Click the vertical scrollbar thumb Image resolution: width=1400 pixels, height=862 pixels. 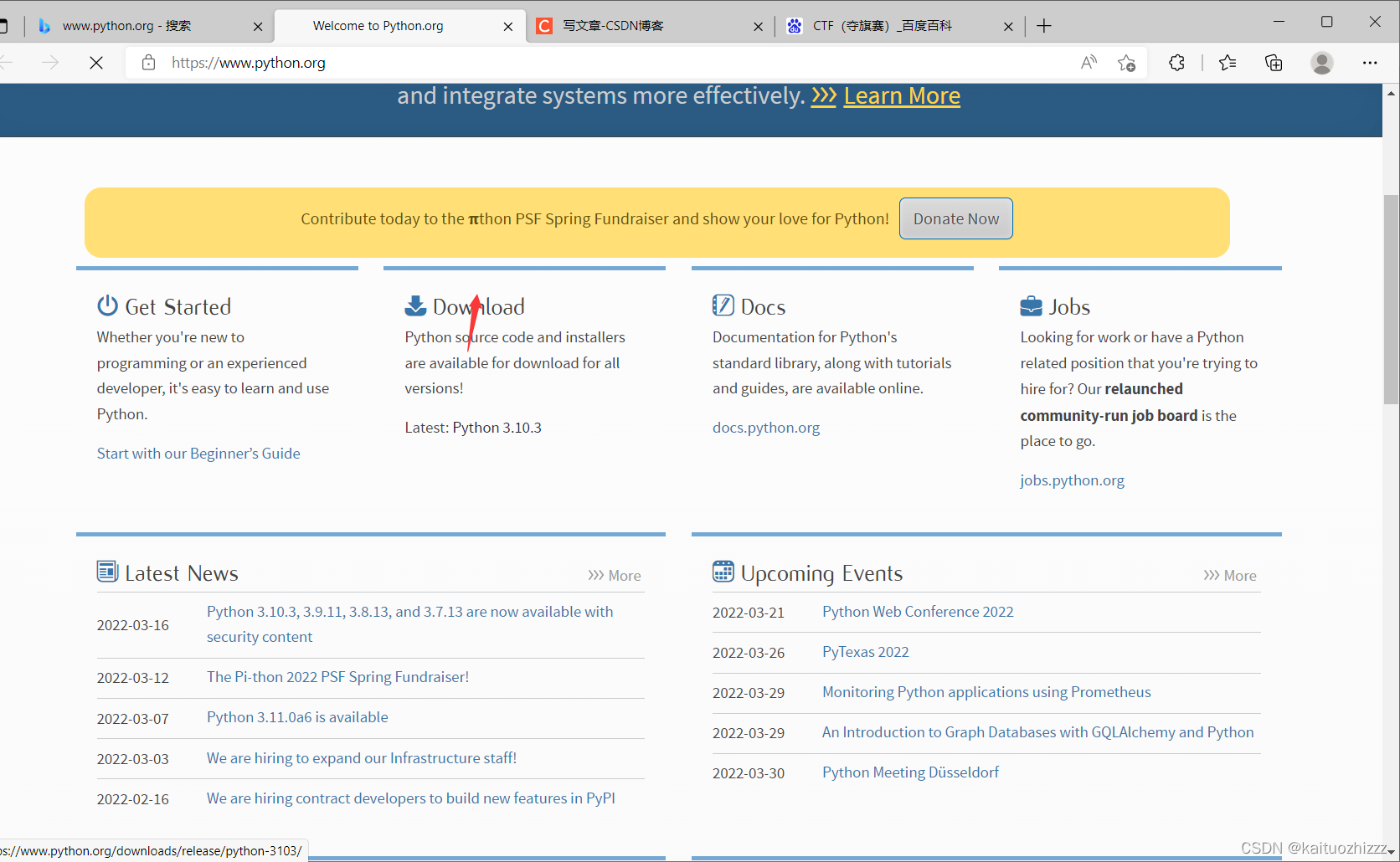pos(1391,300)
